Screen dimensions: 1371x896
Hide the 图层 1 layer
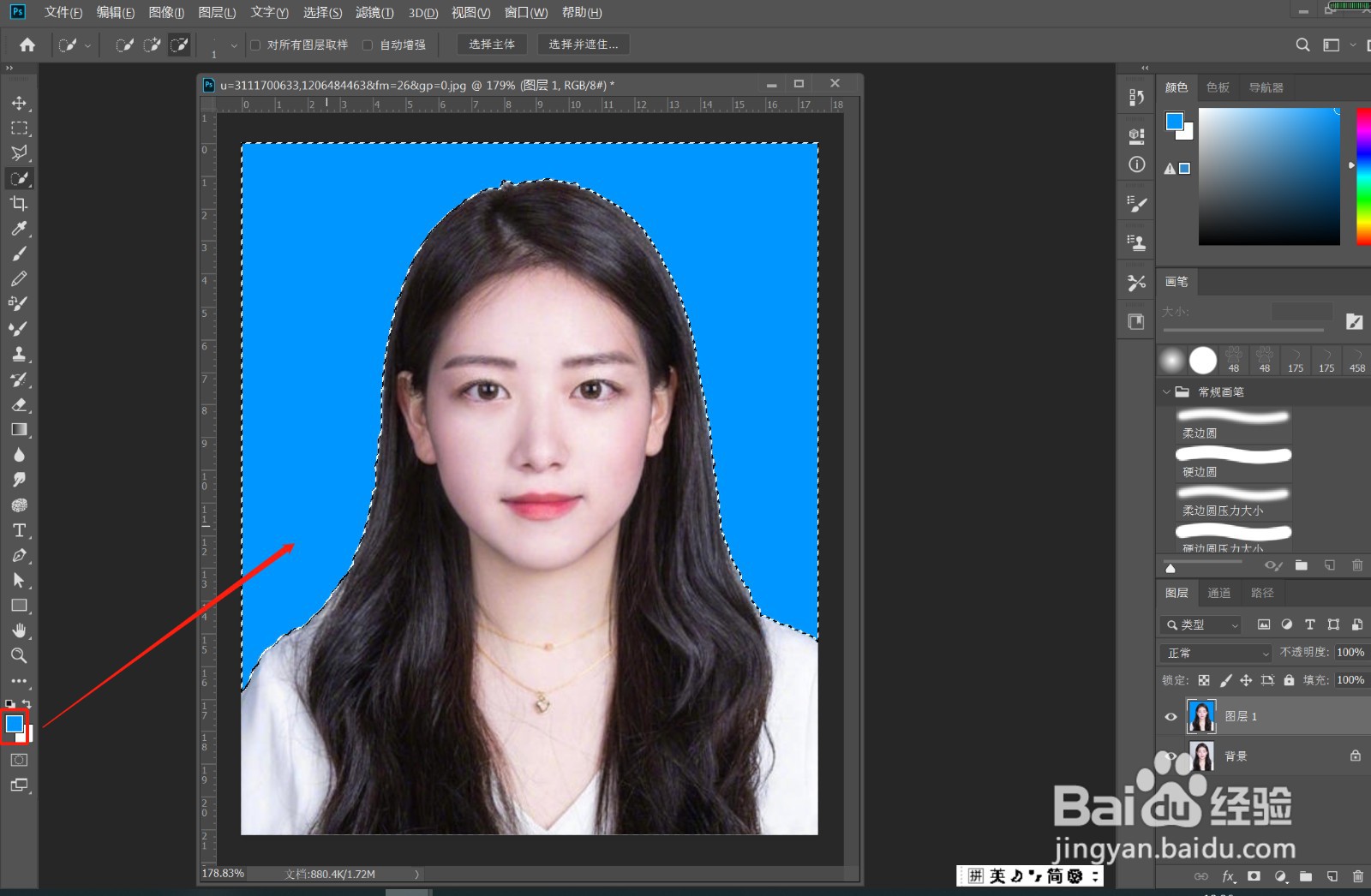pos(1170,717)
